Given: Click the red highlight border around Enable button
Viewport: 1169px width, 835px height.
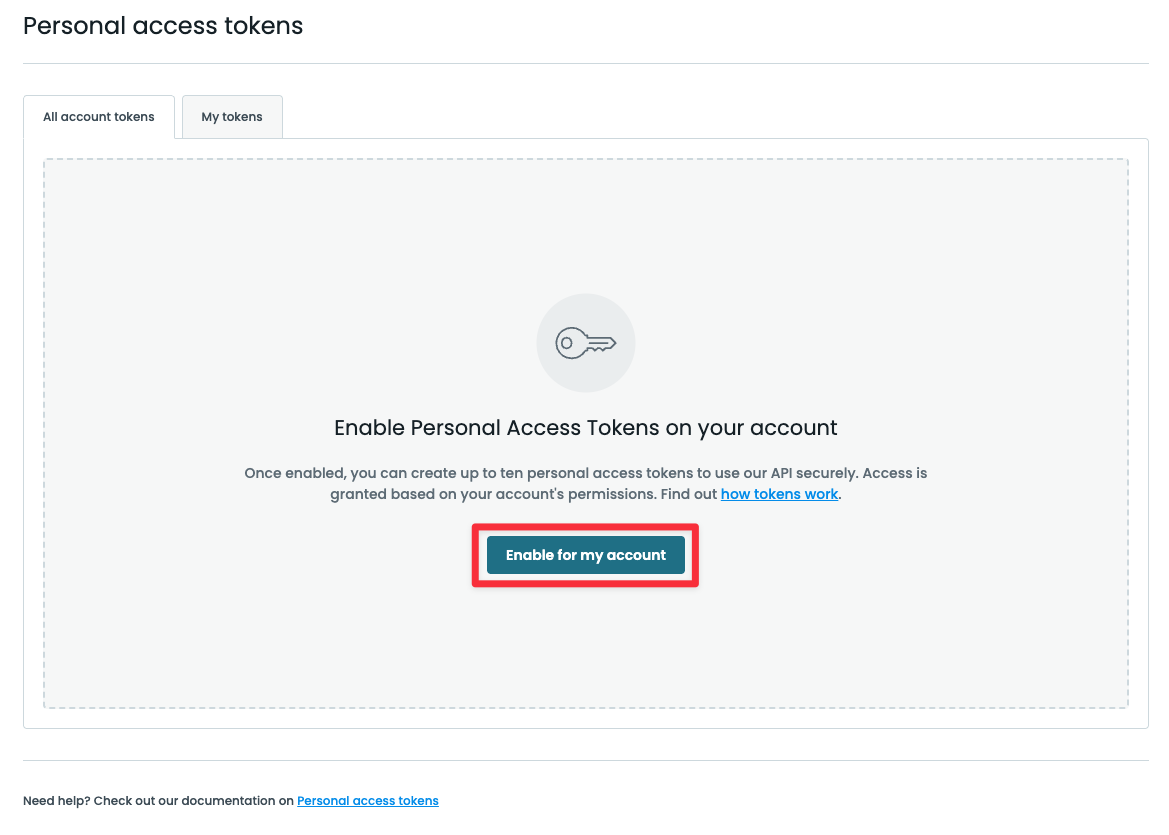Looking at the screenshot, I should 585,526.
